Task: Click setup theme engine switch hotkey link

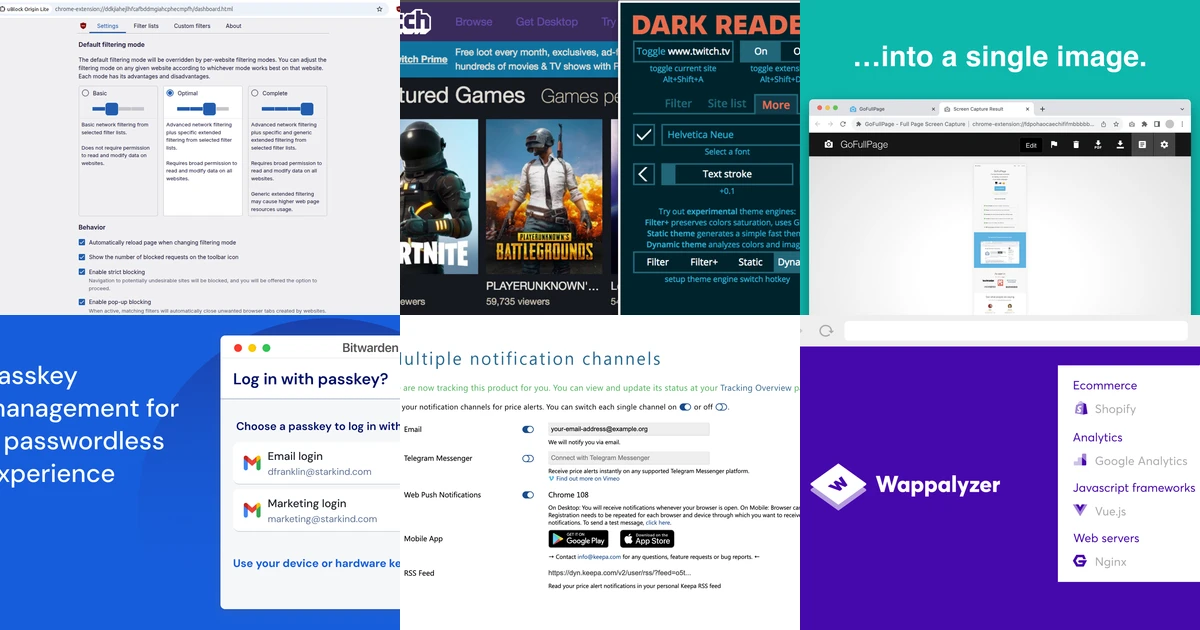Action: 727,279
